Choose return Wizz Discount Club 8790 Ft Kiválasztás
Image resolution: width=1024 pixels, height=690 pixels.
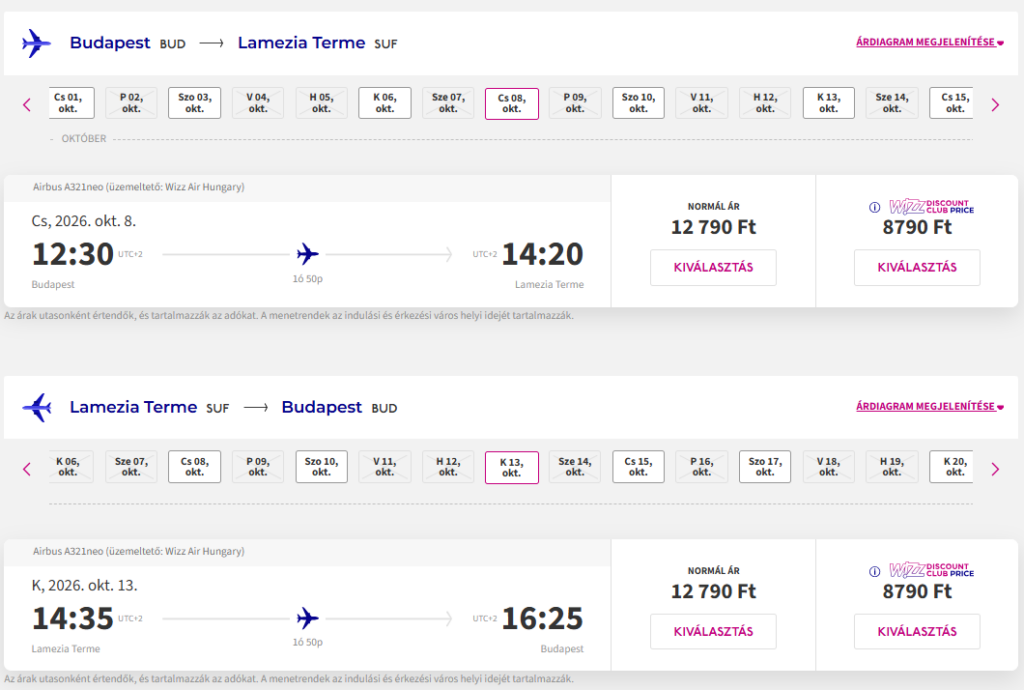(x=917, y=631)
